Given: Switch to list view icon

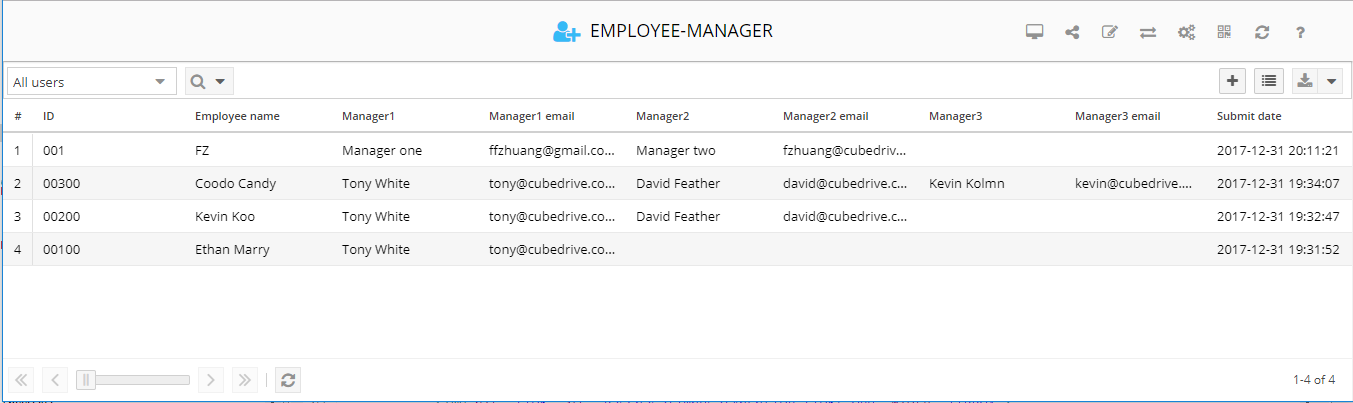Looking at the screenshot, I should [1269, 81].
